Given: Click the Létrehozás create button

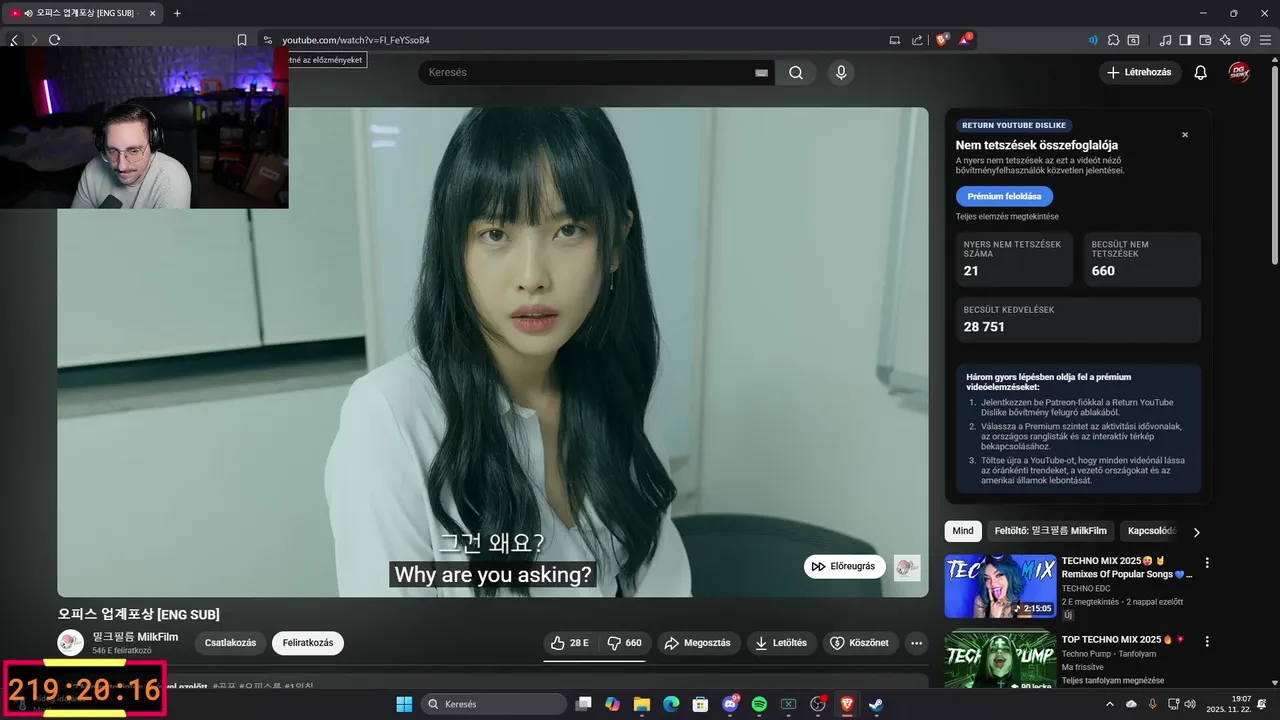Looking at the screenshot, I should click(1140, 72).
